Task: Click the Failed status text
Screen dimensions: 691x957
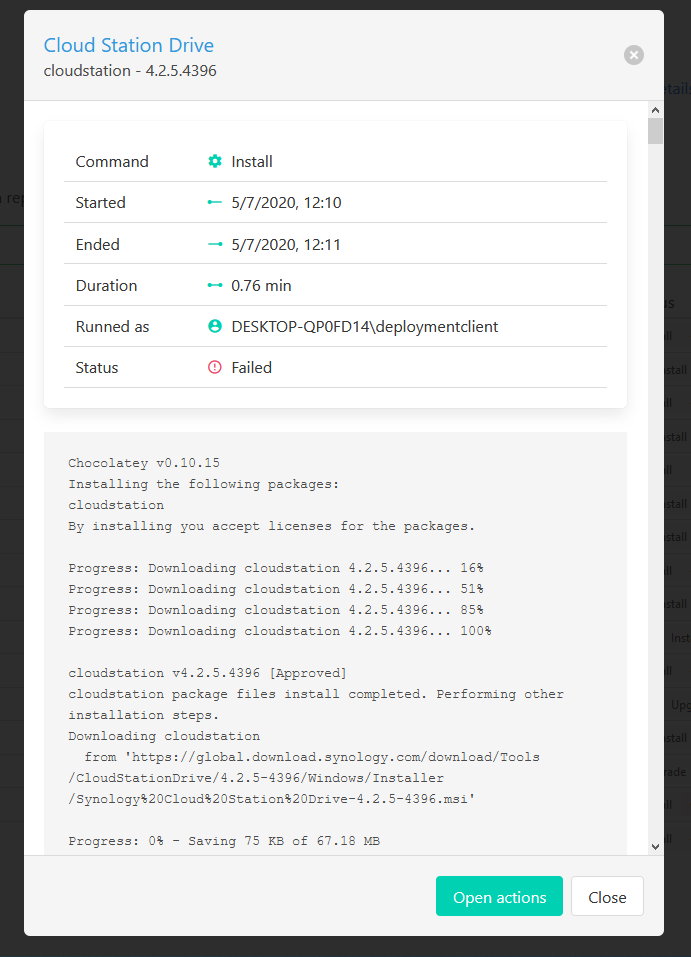Action: tap(251, 367)
